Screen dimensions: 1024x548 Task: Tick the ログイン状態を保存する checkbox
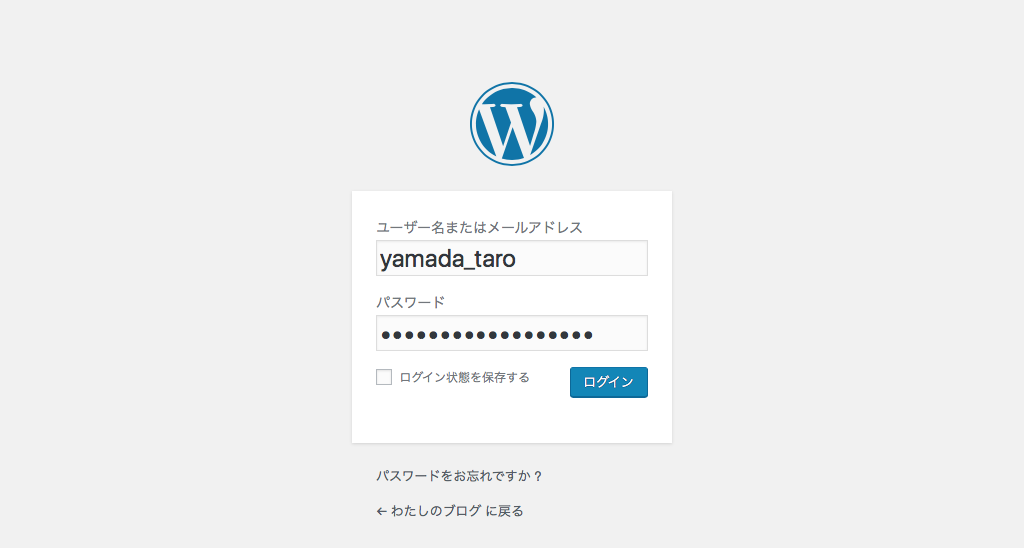(x=384, y=377)
